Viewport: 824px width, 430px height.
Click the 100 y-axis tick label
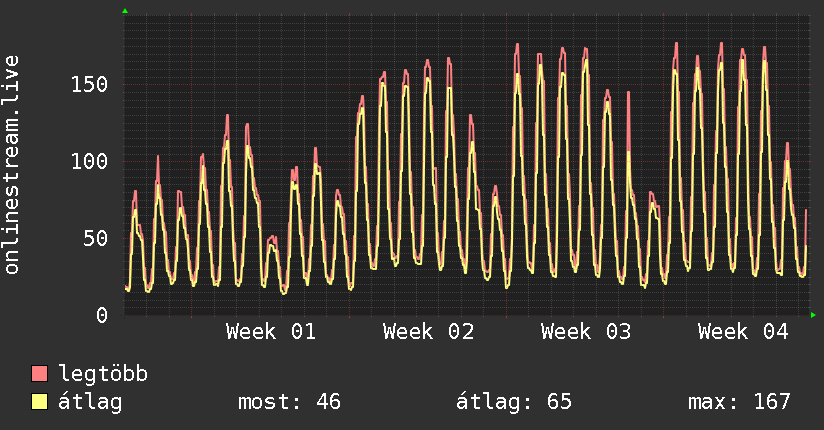click(x=89, y=161)
